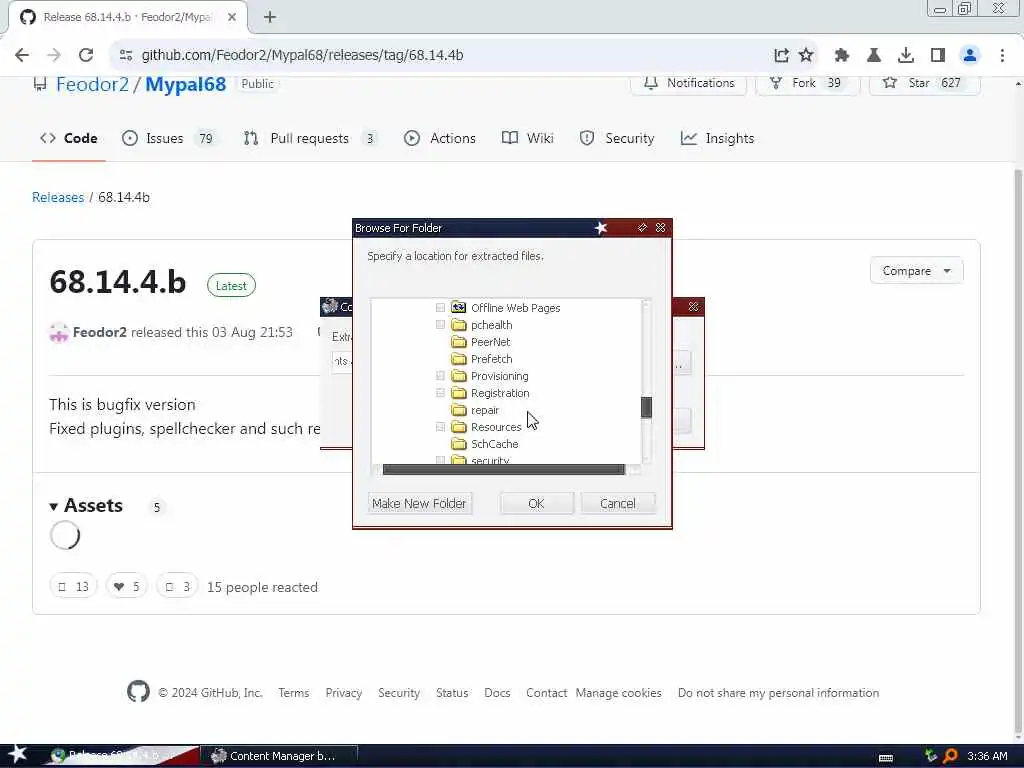Viewport: 1024px width, 768px height.
Task: Close the Release 68.14.4.b browser tab
Action: (x=232, y=17)
